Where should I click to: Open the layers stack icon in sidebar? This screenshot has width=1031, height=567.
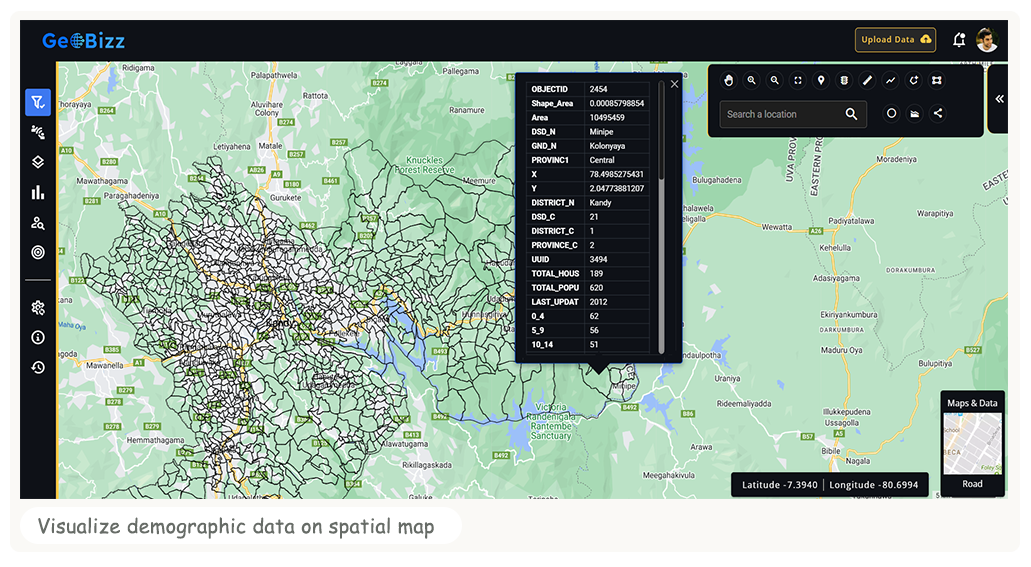(38, 162)
